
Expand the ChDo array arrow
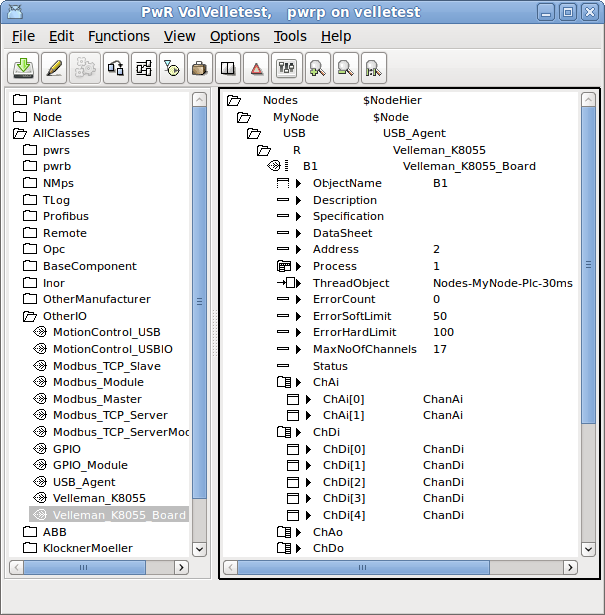click(x=298, y=548)
